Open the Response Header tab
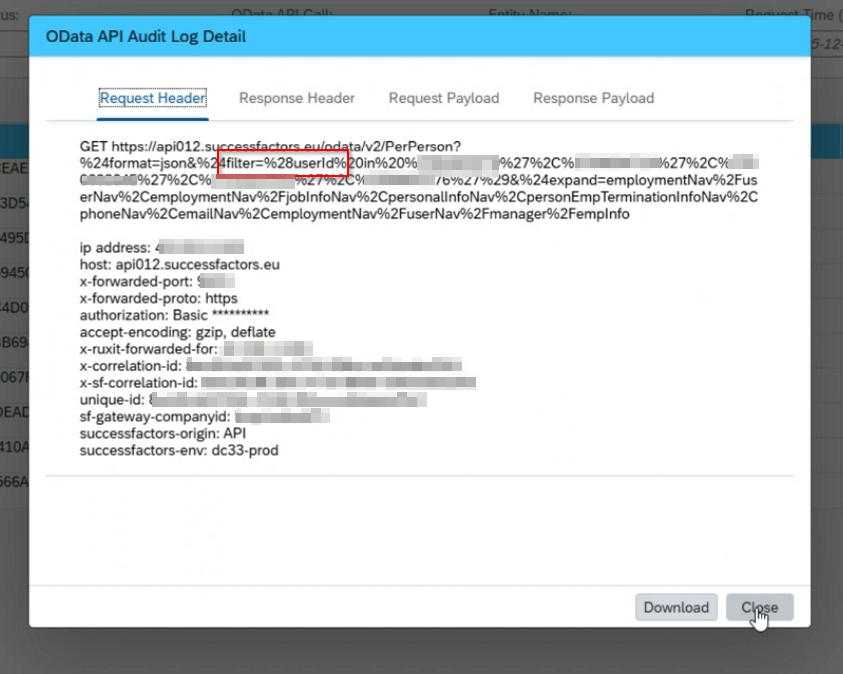 tap(297, 98)
